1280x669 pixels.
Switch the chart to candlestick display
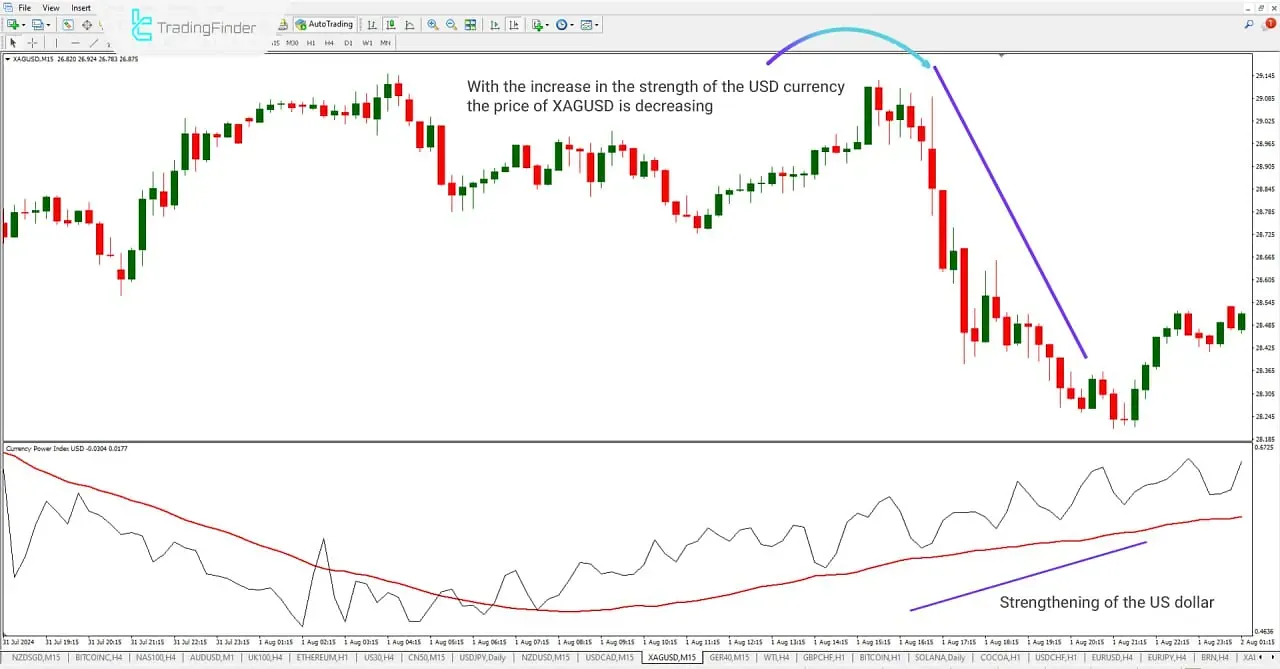tap(392, 25)
